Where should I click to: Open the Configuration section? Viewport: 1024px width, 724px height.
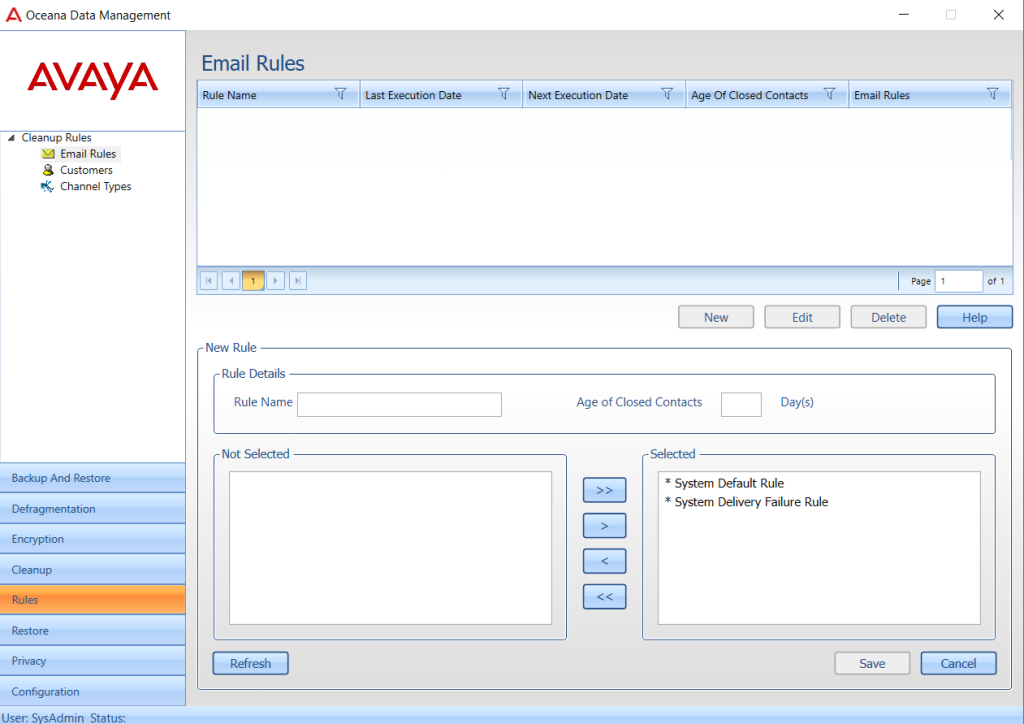tap(93, 691)
